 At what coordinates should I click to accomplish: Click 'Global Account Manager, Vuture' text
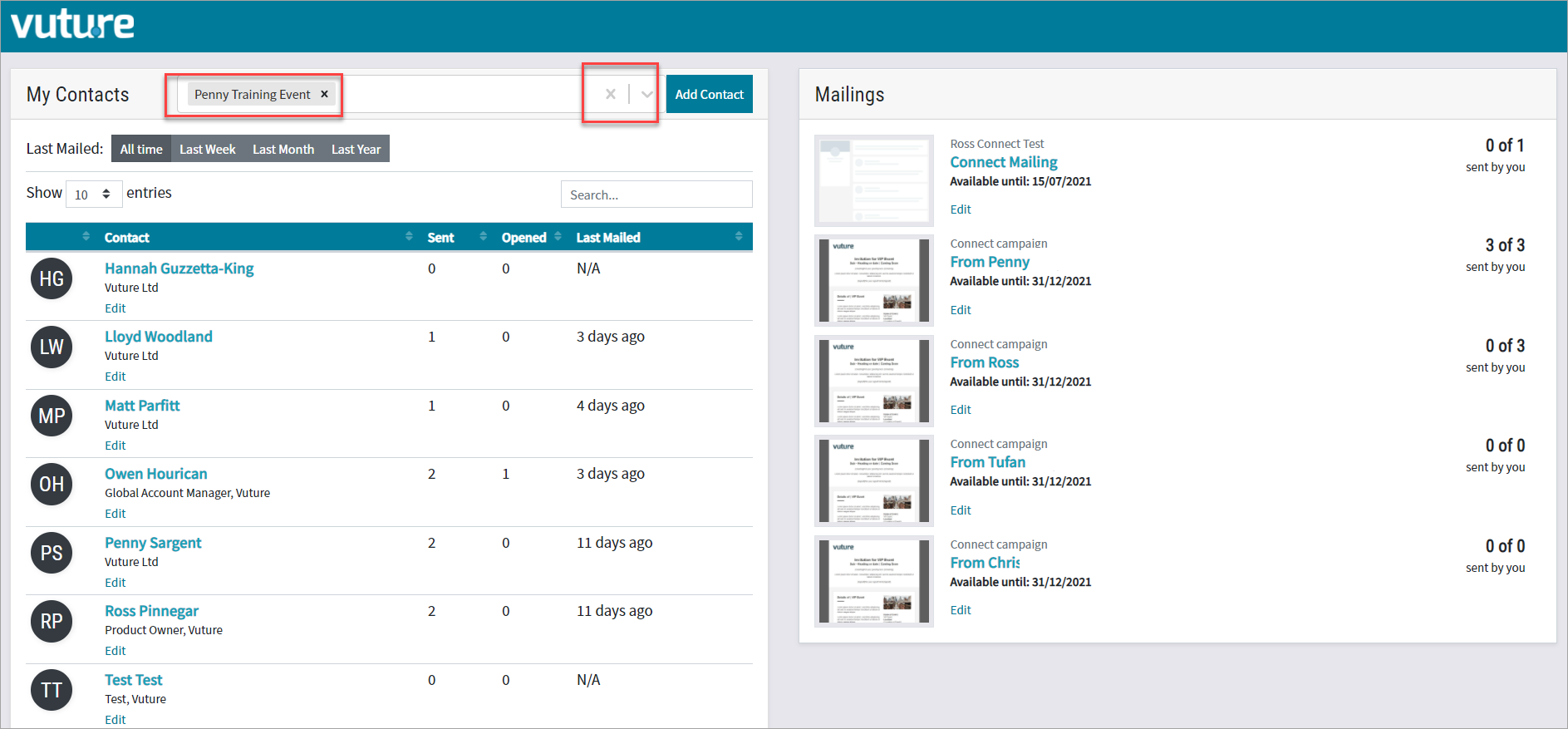click(187, 493)
